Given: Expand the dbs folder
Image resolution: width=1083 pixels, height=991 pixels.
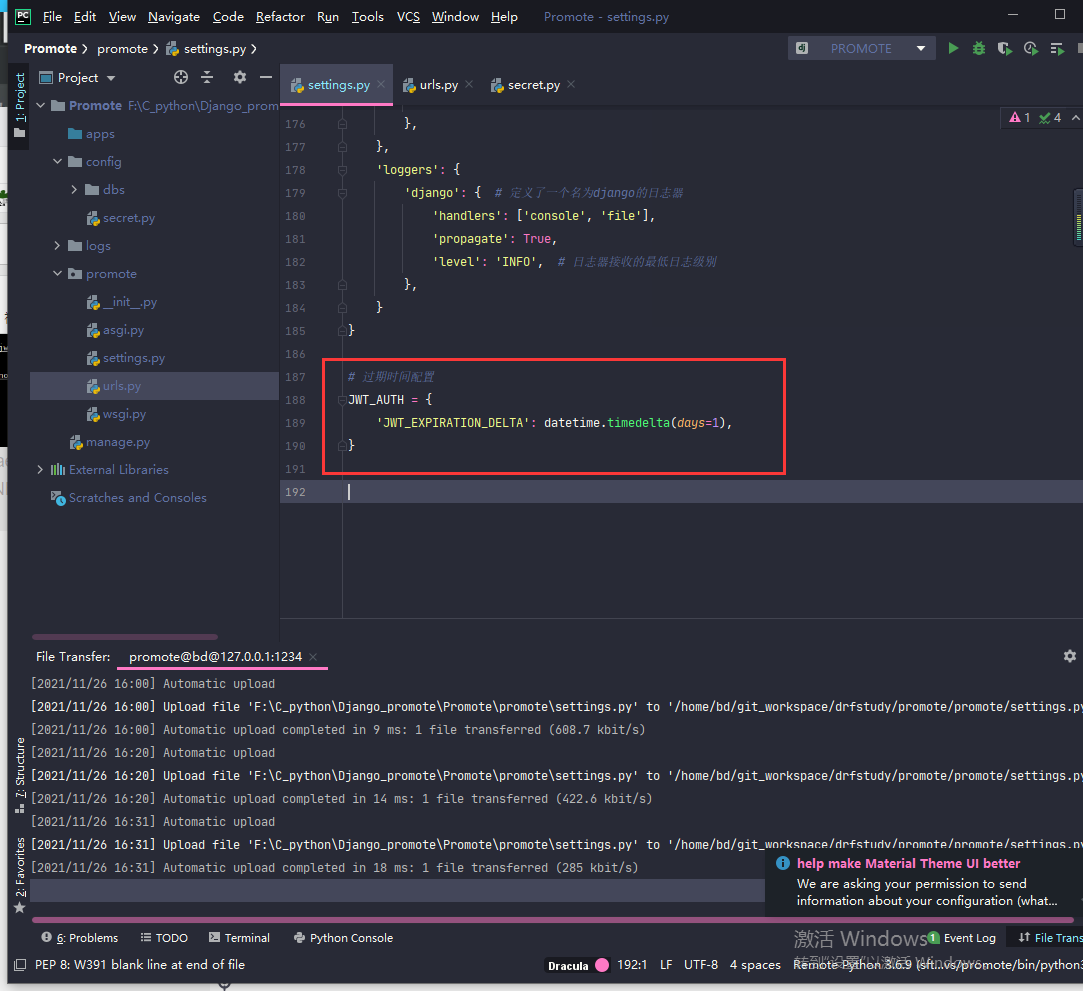Looking at the screenshot, I should [x=74, y=189].
